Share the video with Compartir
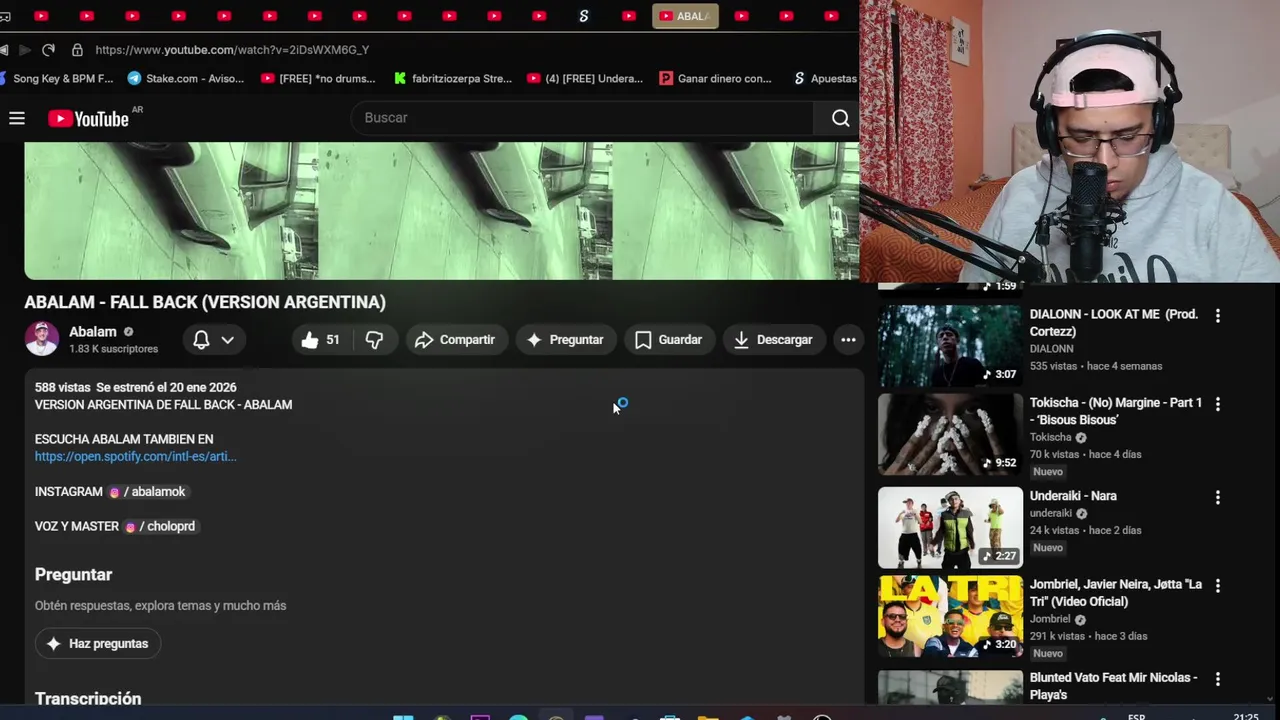This screenshot has height=720, width=1280. point(455,340)
